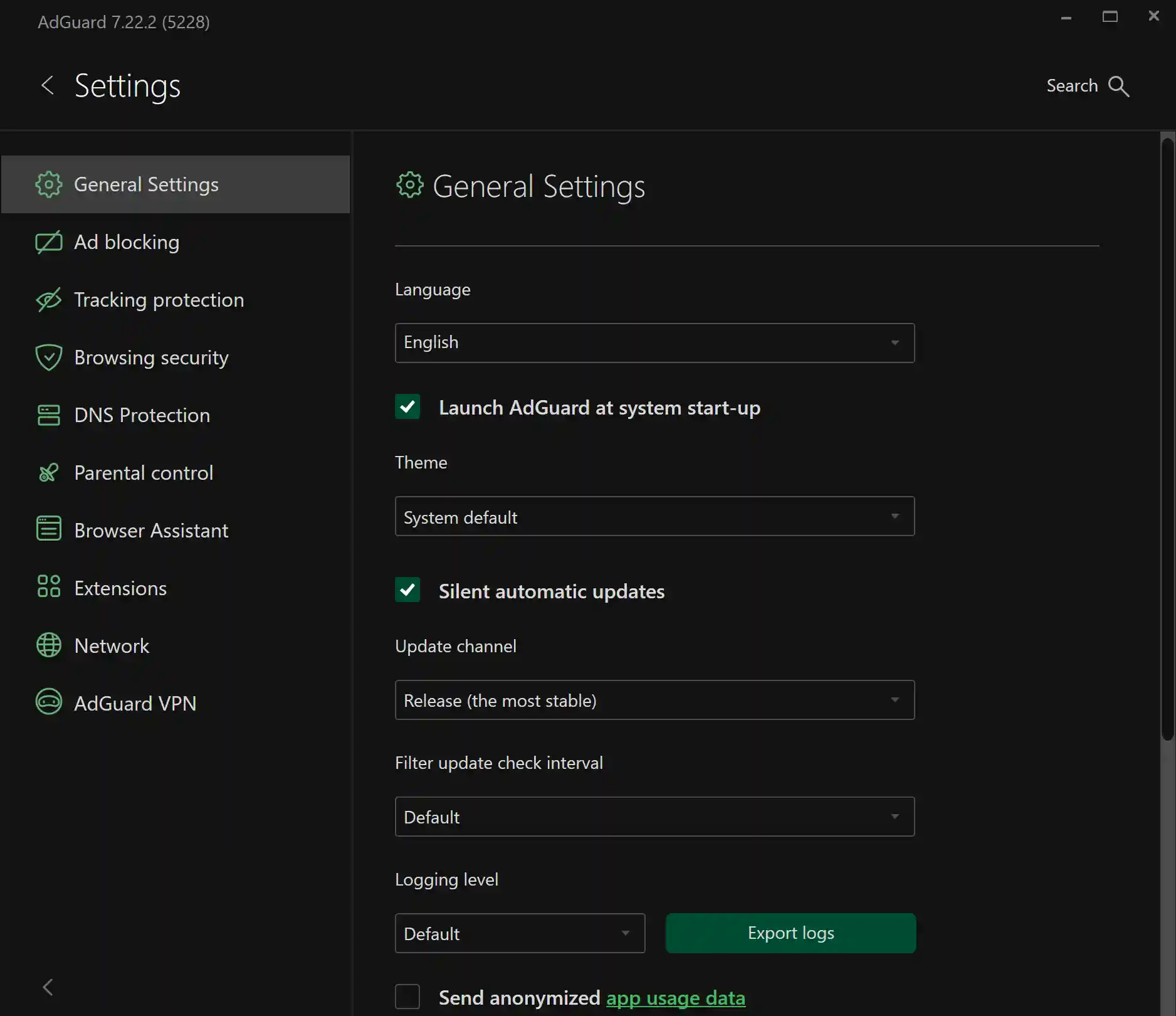
Task: Click the Tracking protection eye icon
Action: tap(48, 300)
